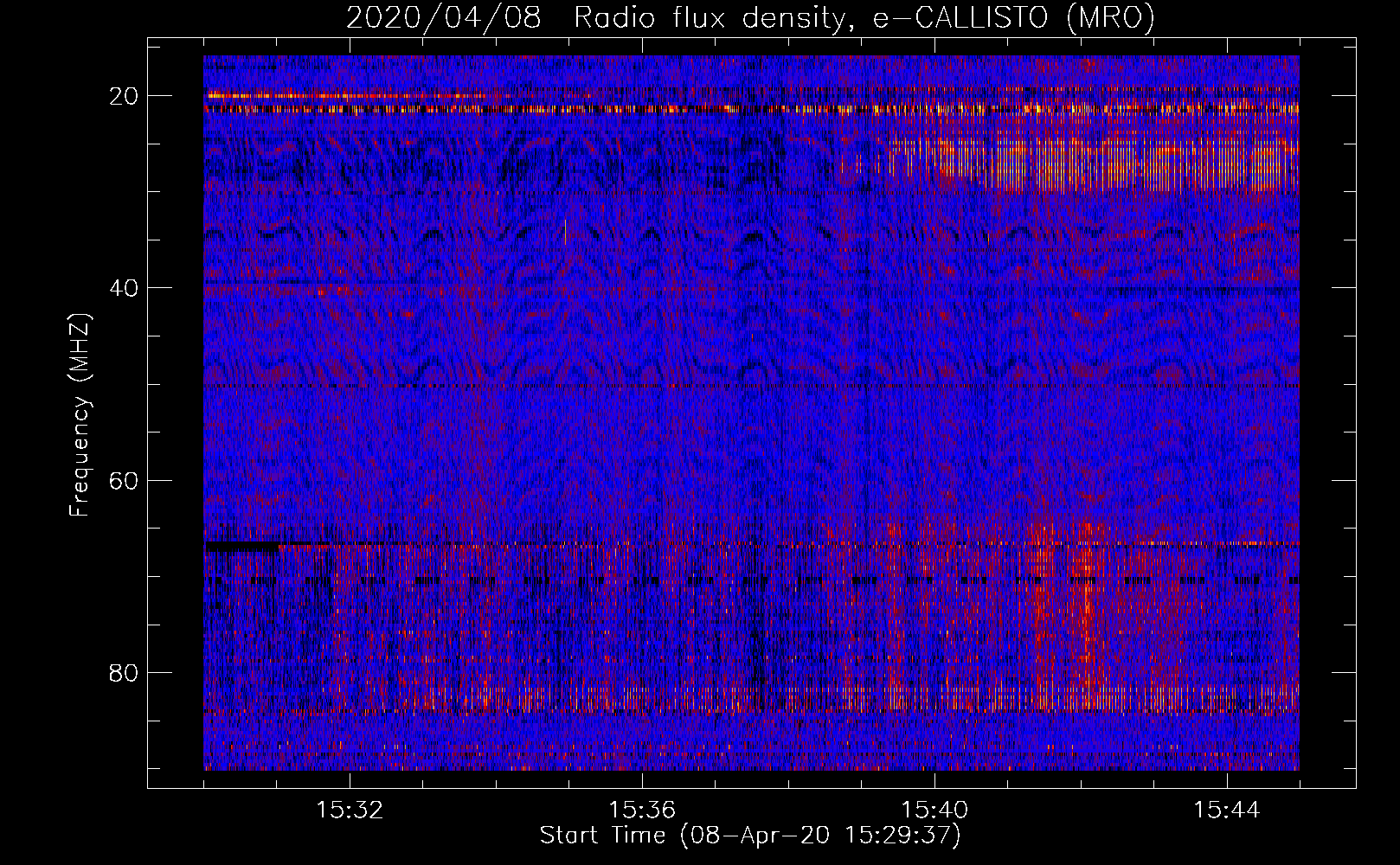The image size is (1400, 865).
Task: Select the 'Frequency (MHZ)' y-axis label
Action: tap(80, 414)
